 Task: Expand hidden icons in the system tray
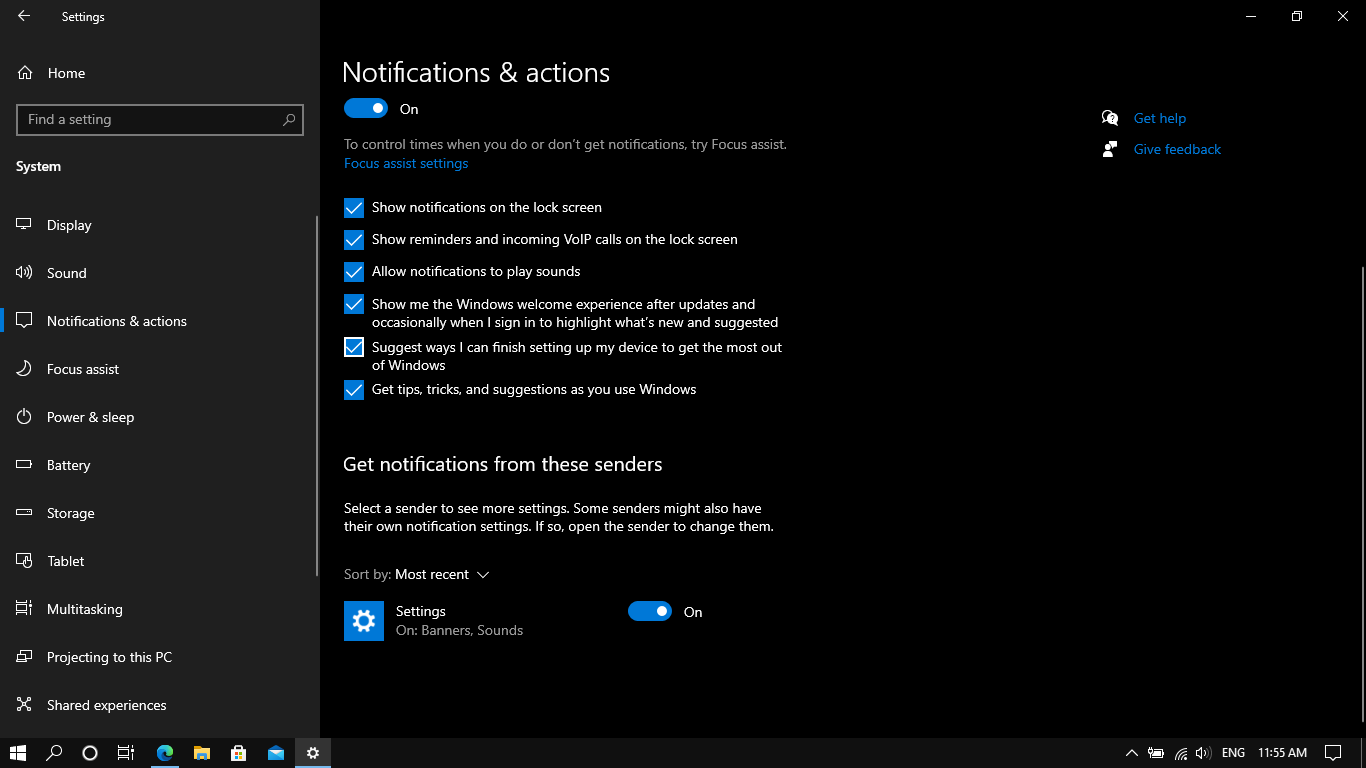(x=1131, y=753)
